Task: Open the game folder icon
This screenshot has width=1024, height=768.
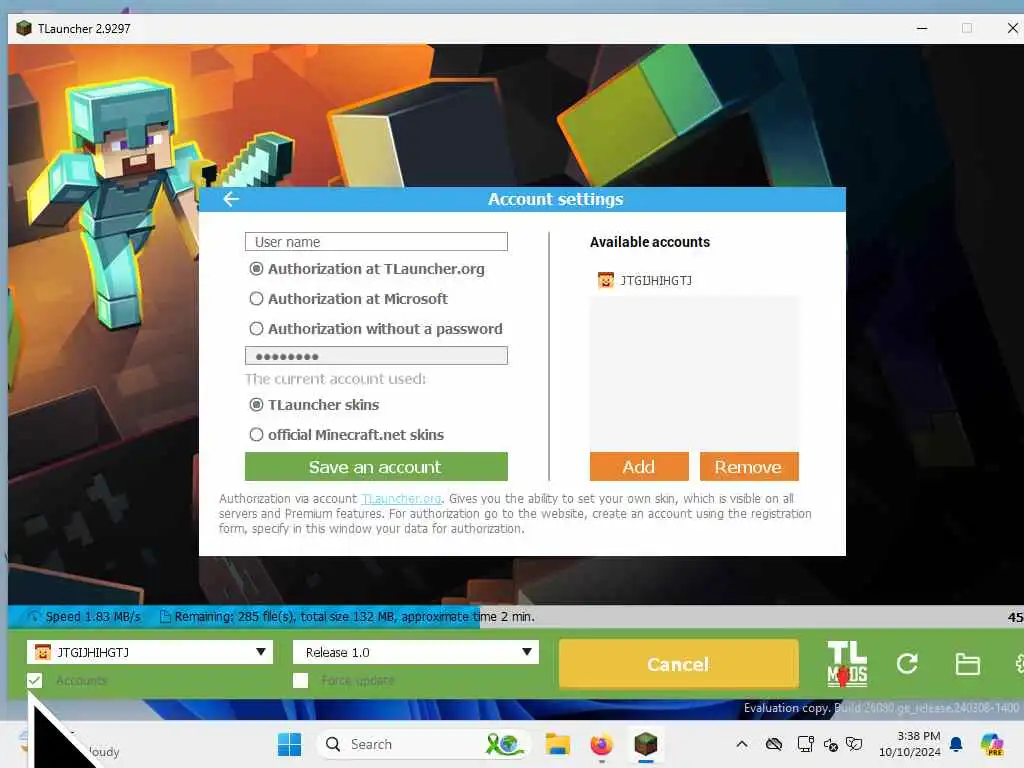Action: [x=967, y=664]
